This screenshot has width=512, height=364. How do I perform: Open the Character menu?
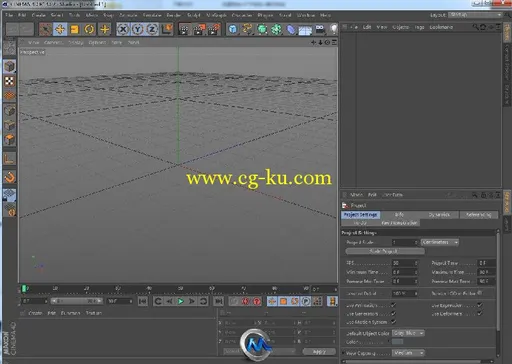242,15
